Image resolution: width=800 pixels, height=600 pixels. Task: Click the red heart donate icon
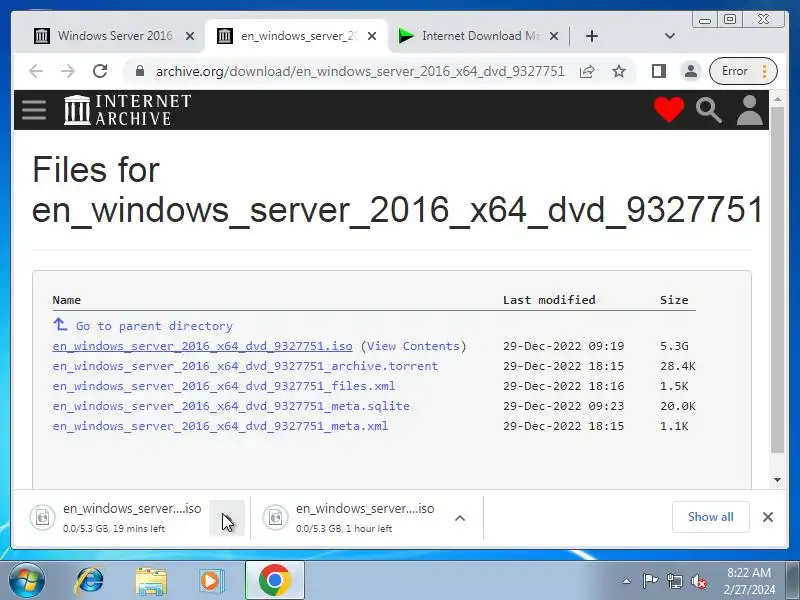[669, 109]
